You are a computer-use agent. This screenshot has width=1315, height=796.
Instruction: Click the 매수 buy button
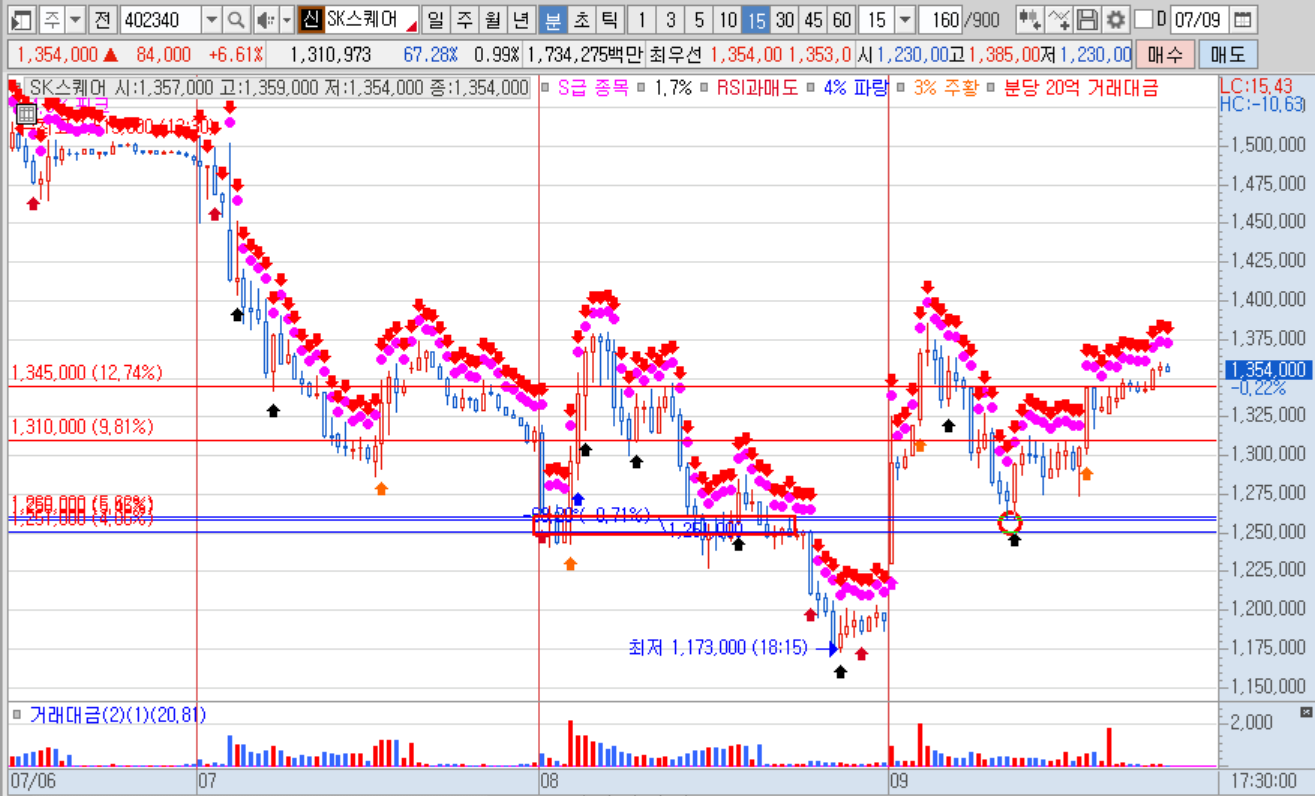coord(1164,54)
